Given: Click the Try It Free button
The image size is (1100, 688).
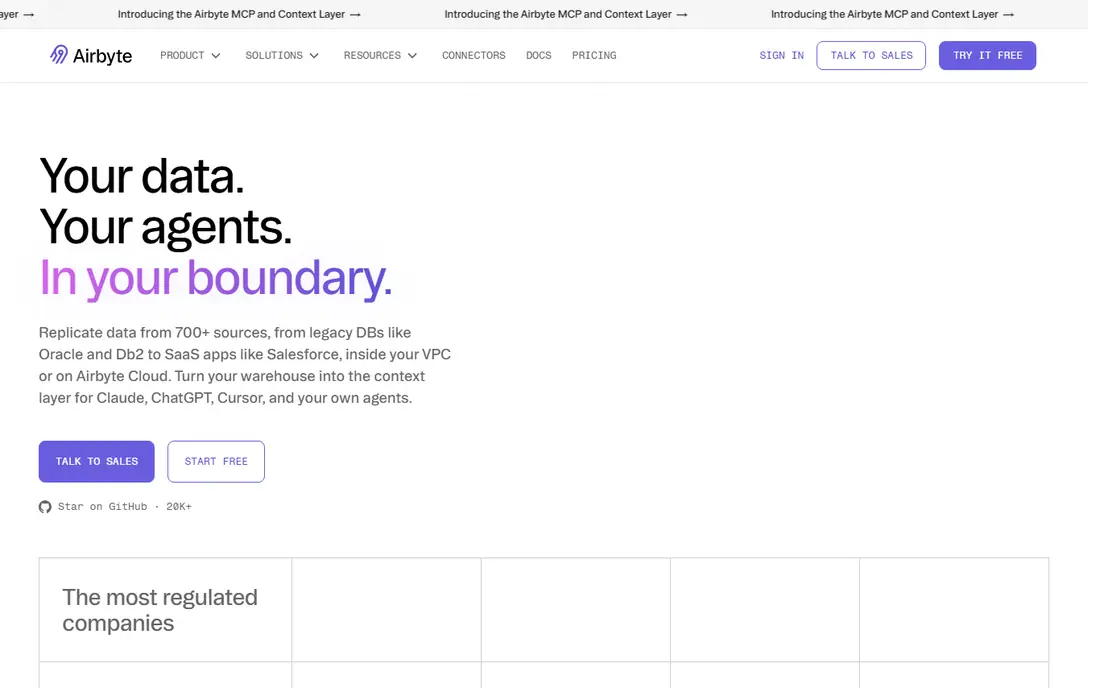Looking at the screenshot, I should coord(988,55).
